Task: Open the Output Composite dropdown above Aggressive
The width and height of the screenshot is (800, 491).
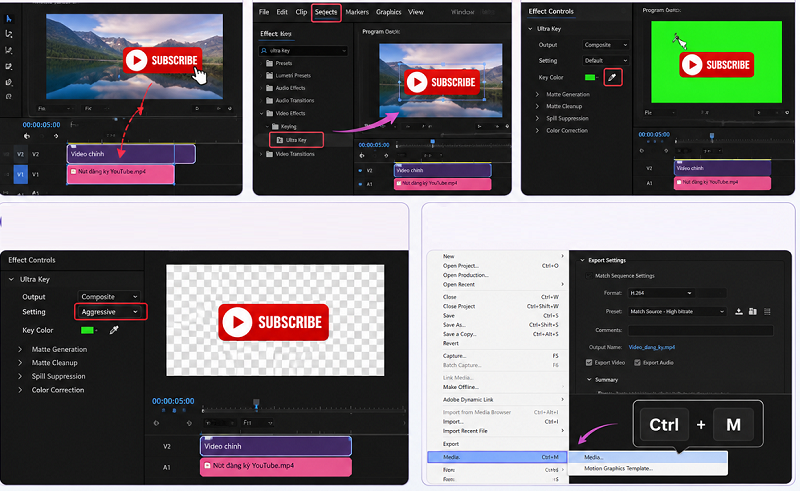Action: (109, 297)
